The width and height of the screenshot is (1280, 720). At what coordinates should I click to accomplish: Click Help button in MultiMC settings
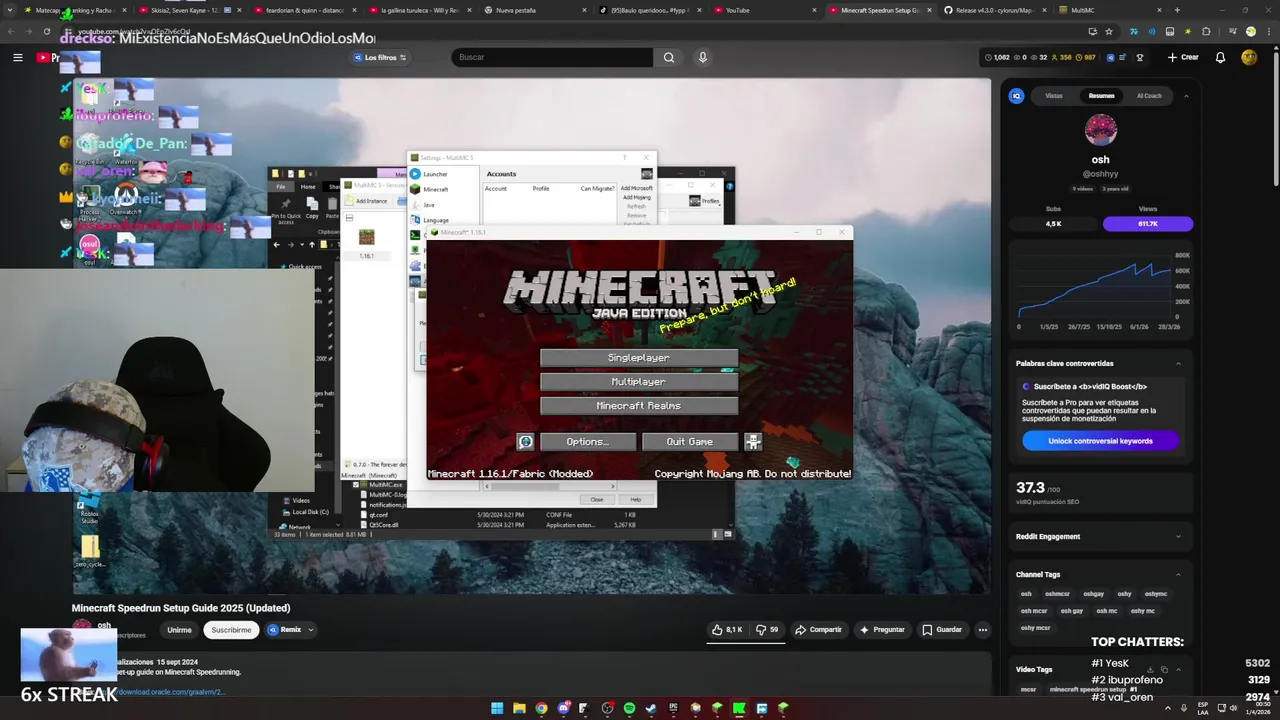tap(635, 499)
